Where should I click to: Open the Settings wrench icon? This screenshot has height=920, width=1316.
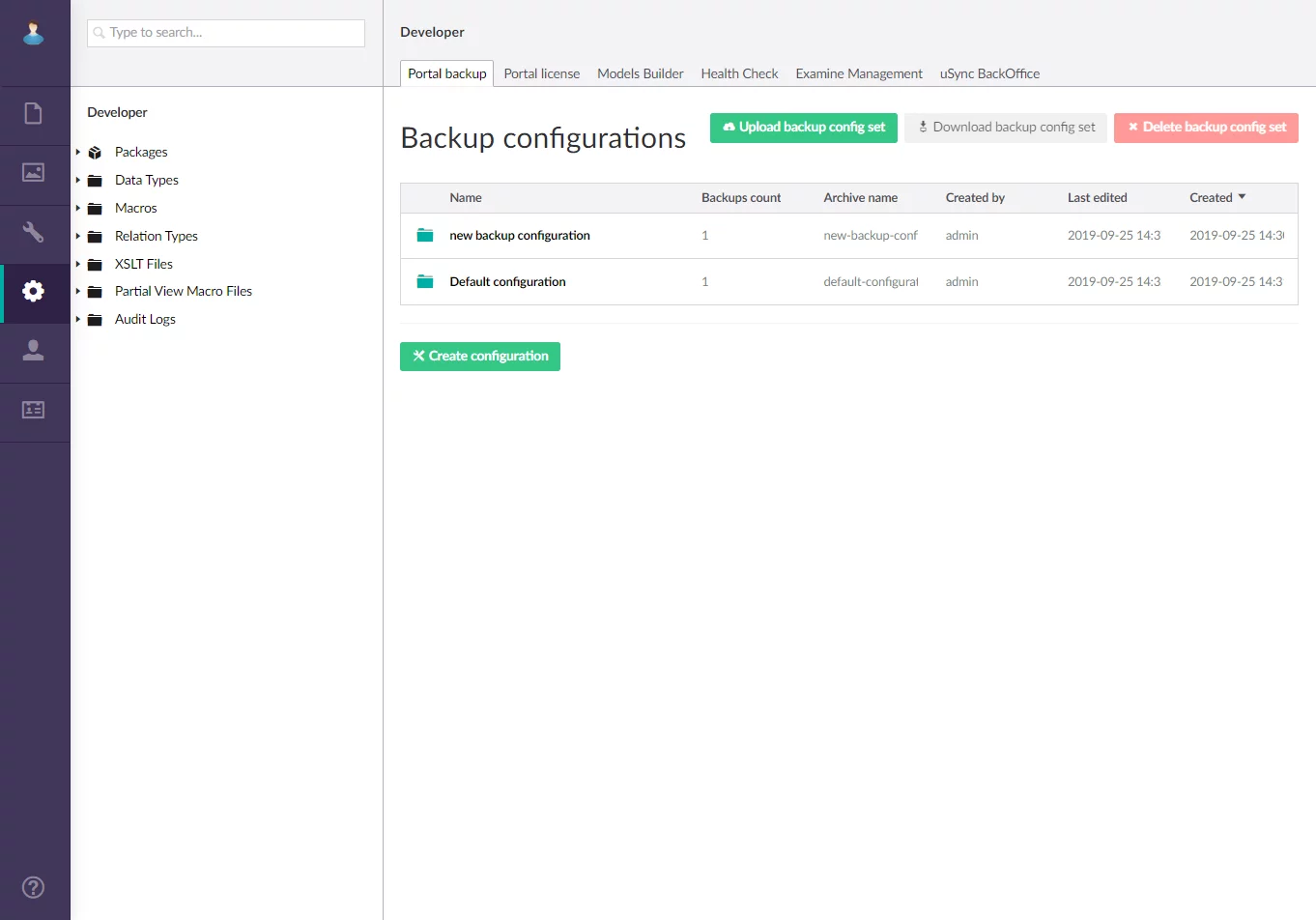pyautogui.click(x=34, y=232)
